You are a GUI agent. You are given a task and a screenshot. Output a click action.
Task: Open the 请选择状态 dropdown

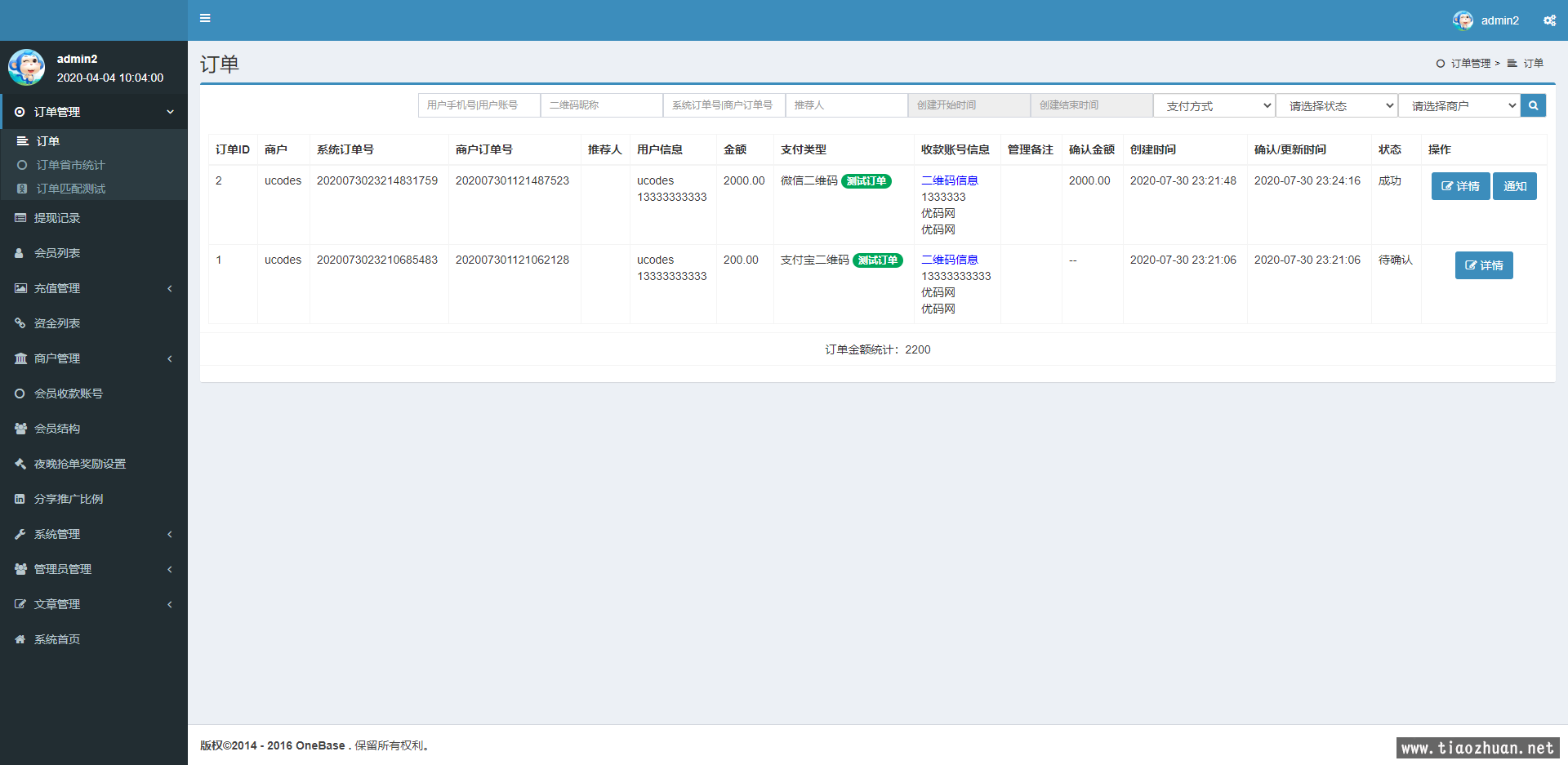(1337, 105)
